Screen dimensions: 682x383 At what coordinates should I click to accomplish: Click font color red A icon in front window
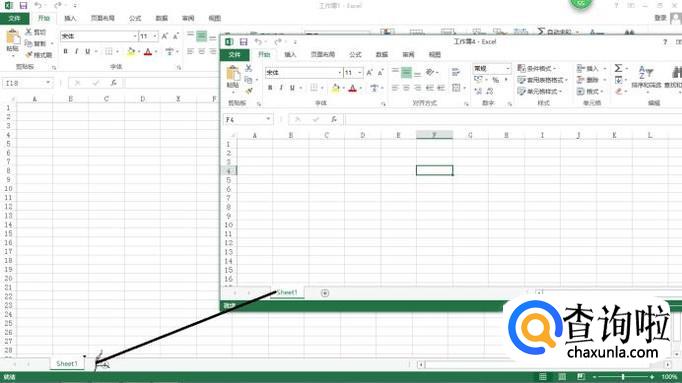tap(353, 88)
